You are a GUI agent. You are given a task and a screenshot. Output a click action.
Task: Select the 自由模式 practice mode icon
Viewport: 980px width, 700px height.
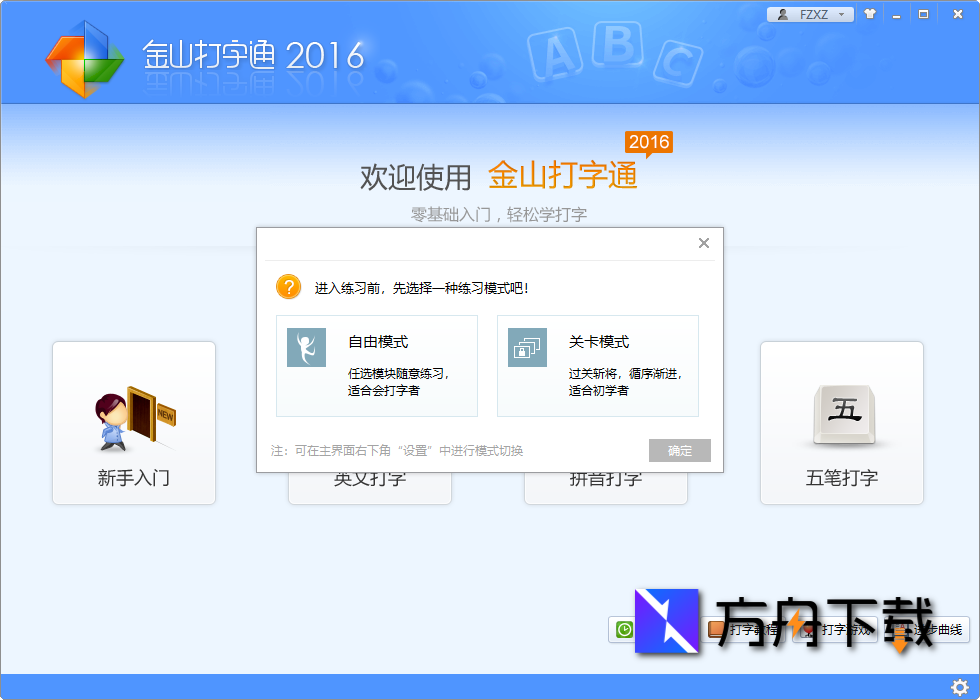(306, 348)
